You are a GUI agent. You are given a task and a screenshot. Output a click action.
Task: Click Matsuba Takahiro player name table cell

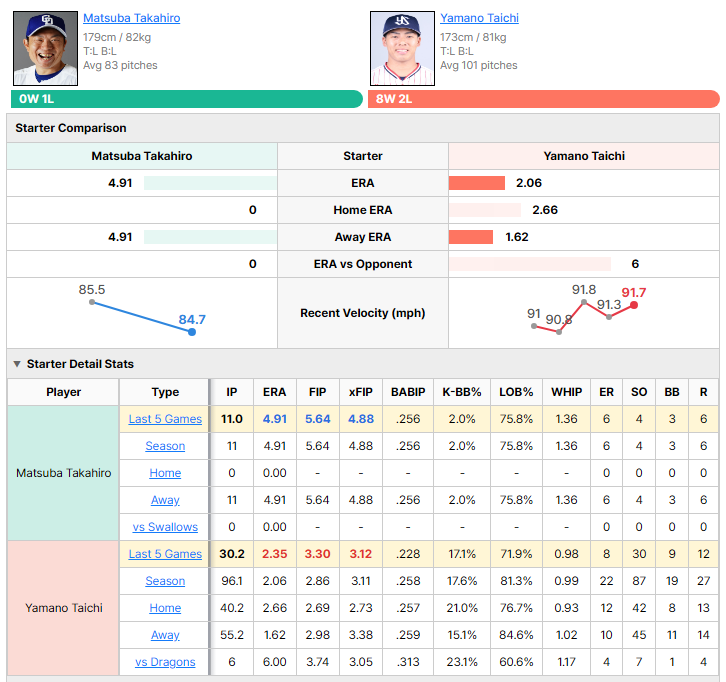pyautogui.click(x=63, y=473)
